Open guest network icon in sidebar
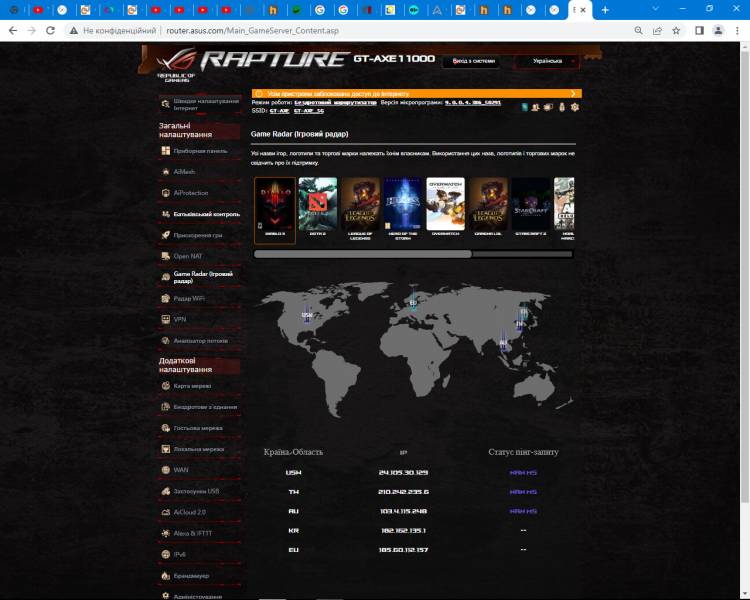Viewport: 750px width, 600px height. pyautogui.click(x=165, y=428)
